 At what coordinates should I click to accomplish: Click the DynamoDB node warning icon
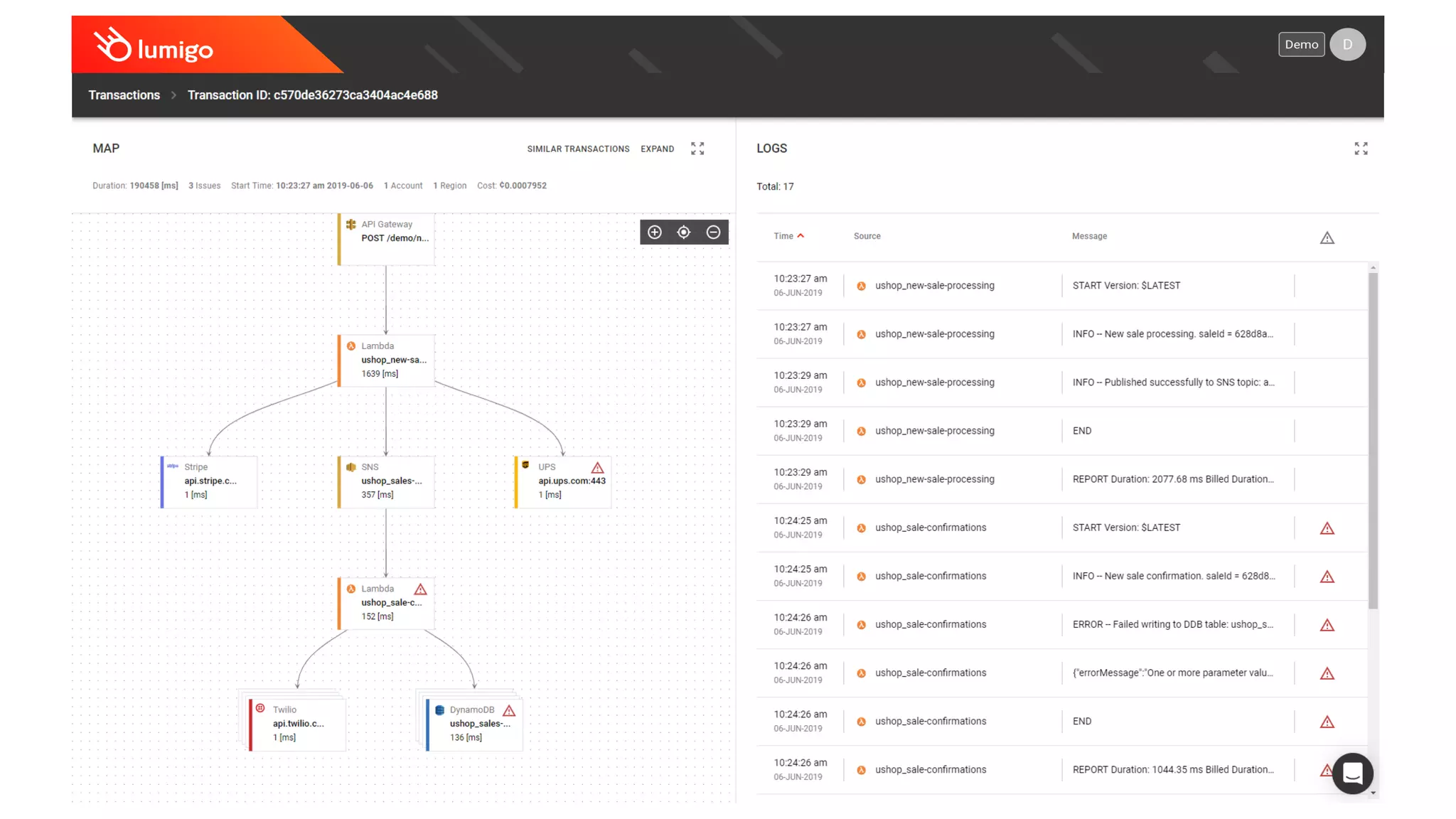509,710
